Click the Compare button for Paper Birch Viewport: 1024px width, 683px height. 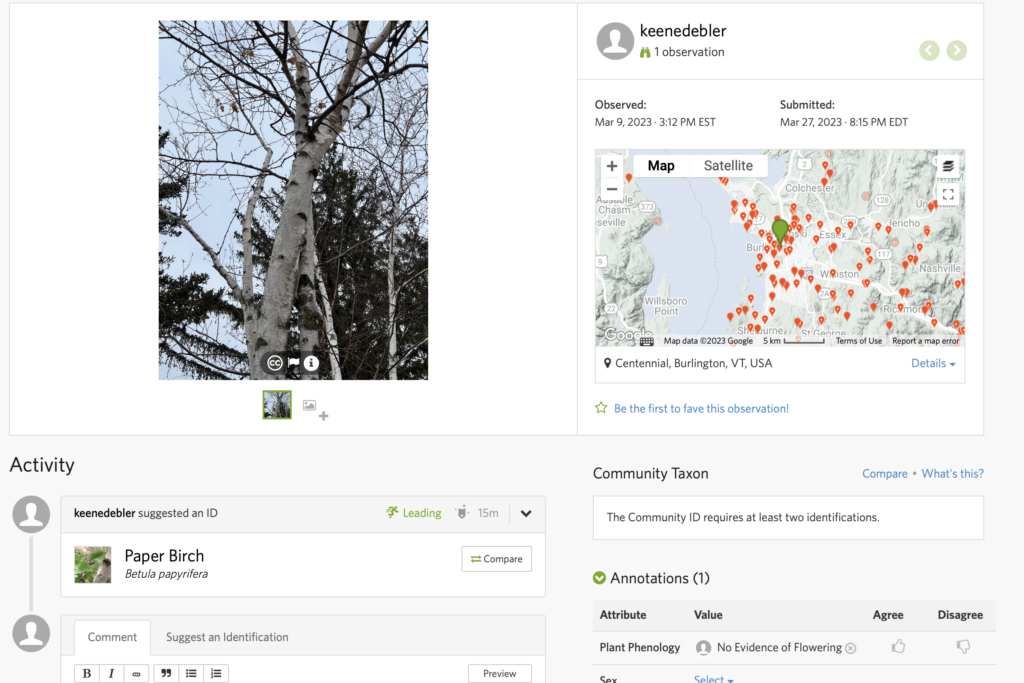point(497,559)
